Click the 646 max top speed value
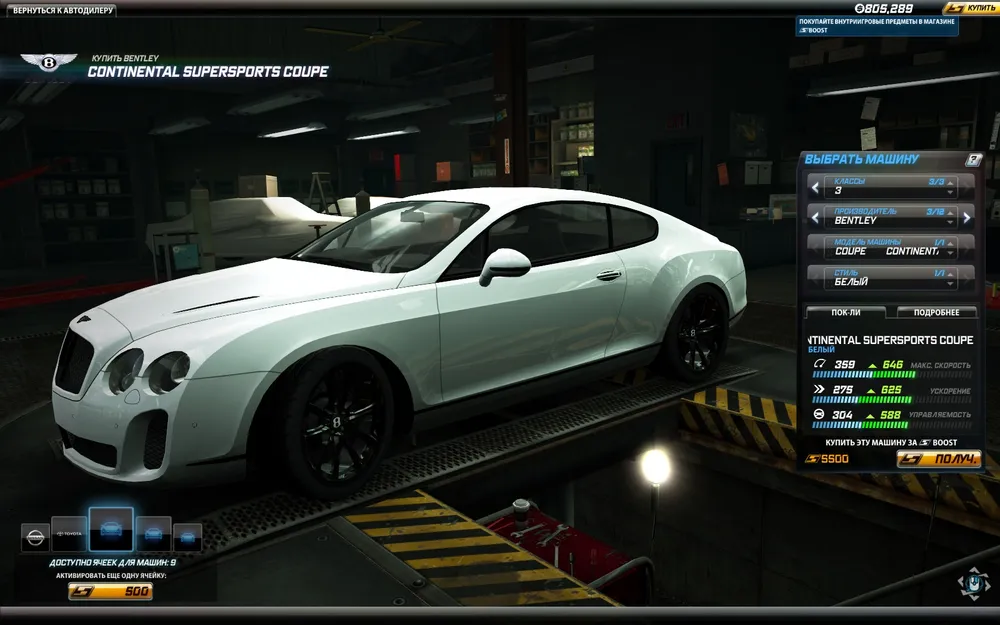Screen dimensions: 1000x625 [x=892, y=365]
